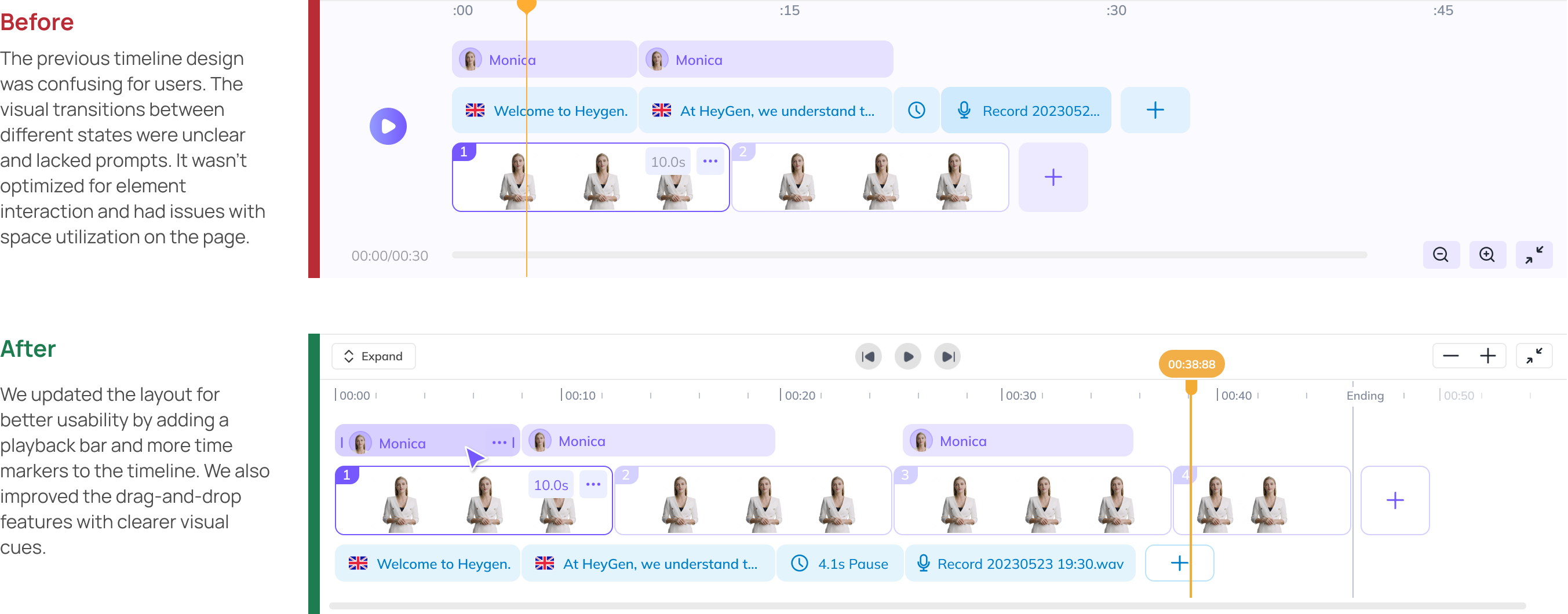Add a new scene with the purple plus in the After timeline
Viewport: 1568px width, 614px height.
pos(1395,501)
